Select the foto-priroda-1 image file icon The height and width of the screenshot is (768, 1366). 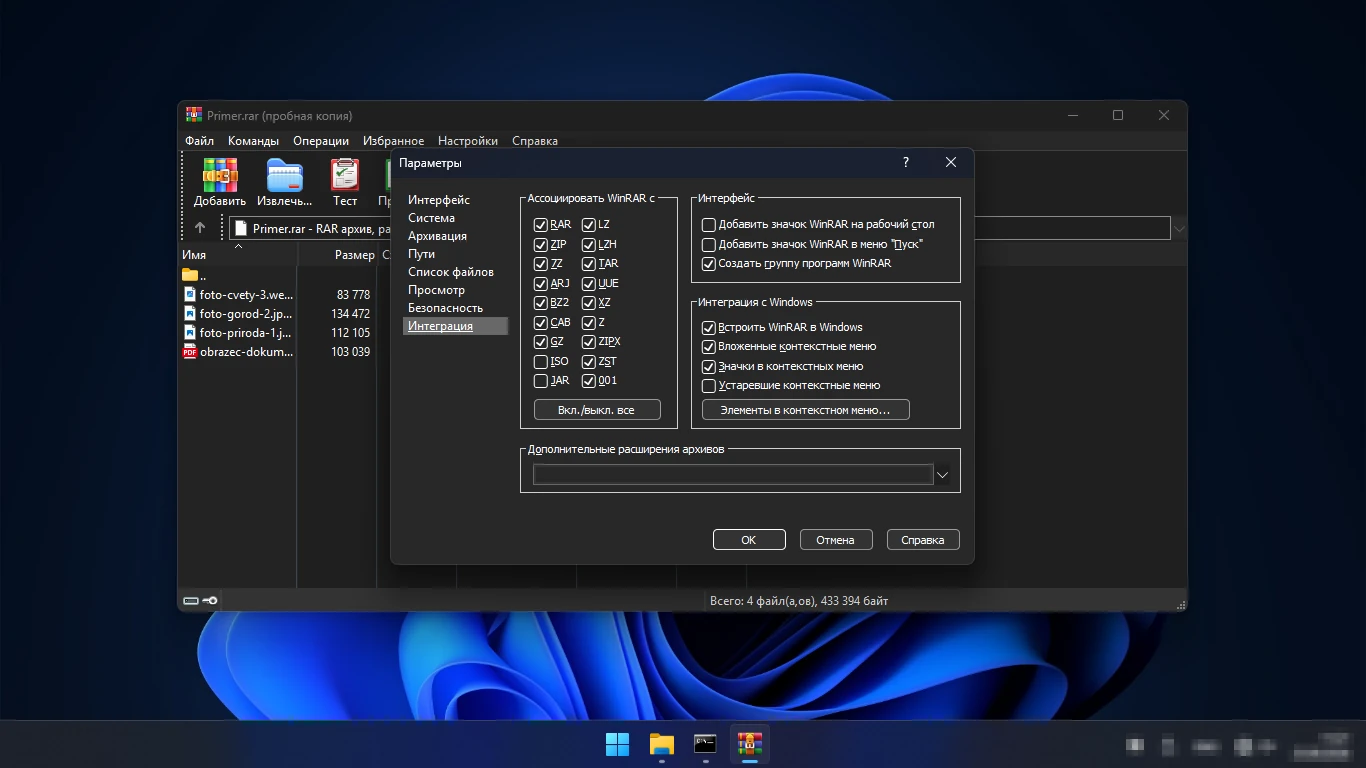coord(190,332)
